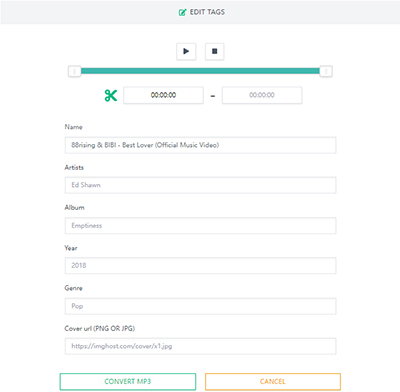The width and height of the screenshot is (400, 392).
Task: Click the Album label
Action: point(74,208)
